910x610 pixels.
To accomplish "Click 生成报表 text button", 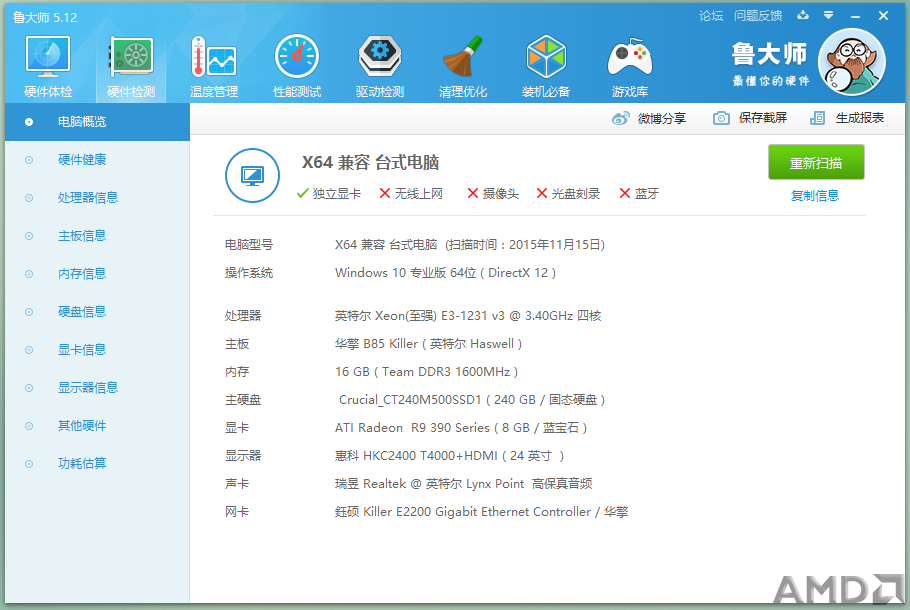I will 860,118.
